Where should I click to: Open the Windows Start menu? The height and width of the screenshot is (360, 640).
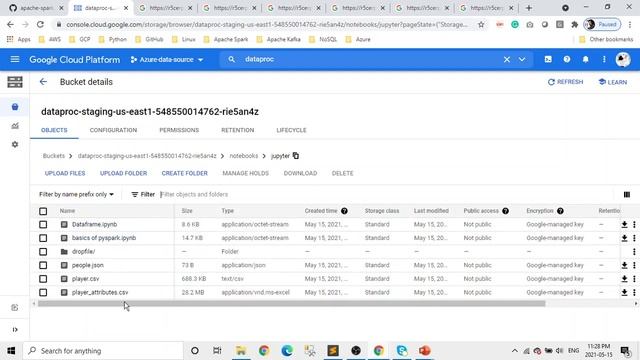coord(11,351)
